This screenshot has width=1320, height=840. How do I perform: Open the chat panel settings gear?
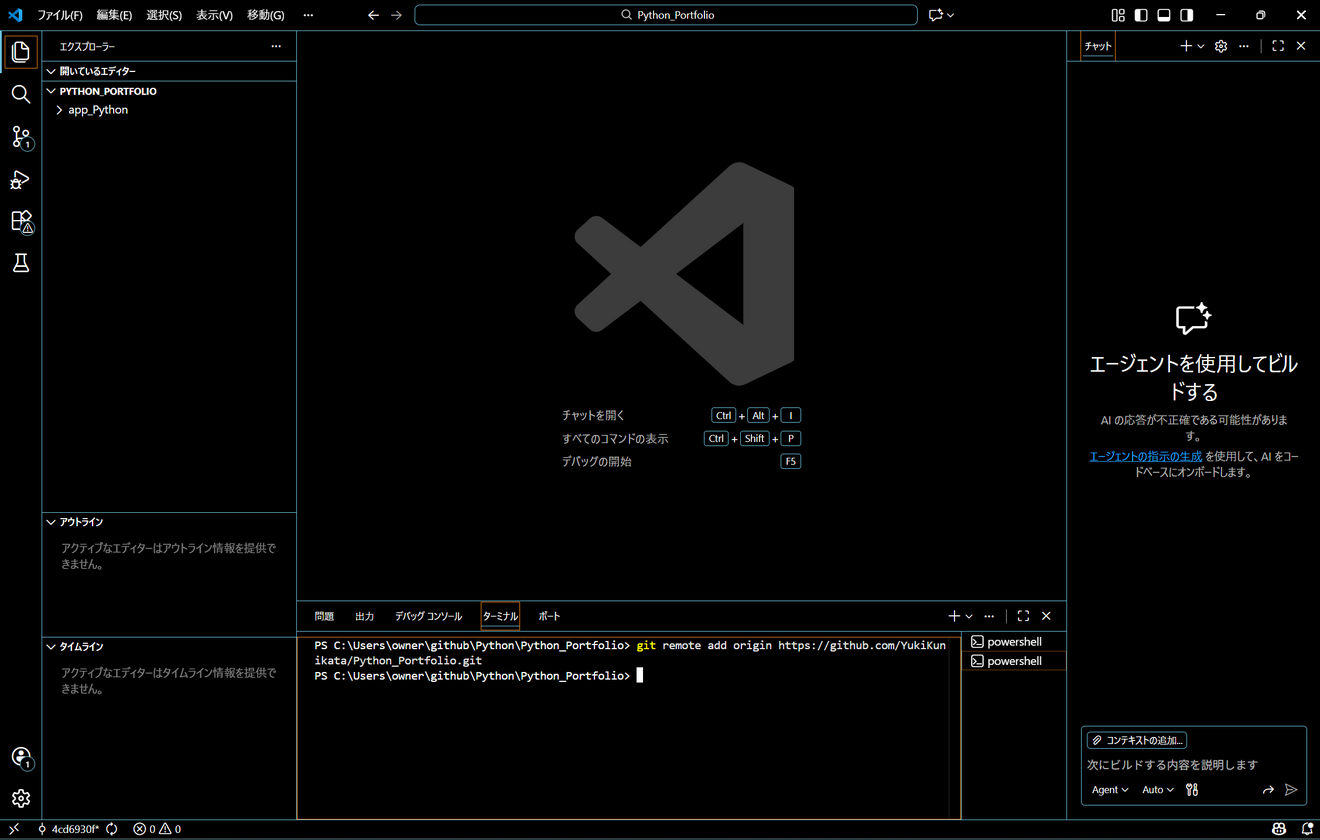(x=1221, y=46)
